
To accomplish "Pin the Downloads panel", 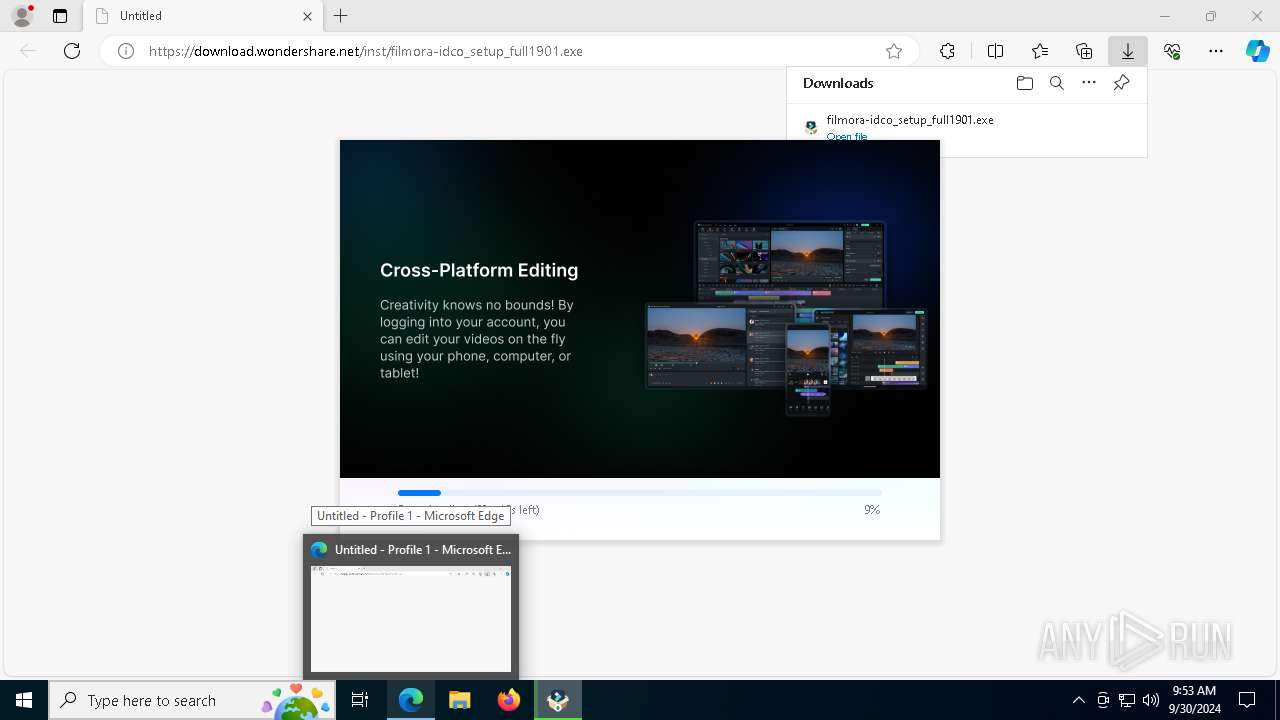I will (x=1121, y=83).
